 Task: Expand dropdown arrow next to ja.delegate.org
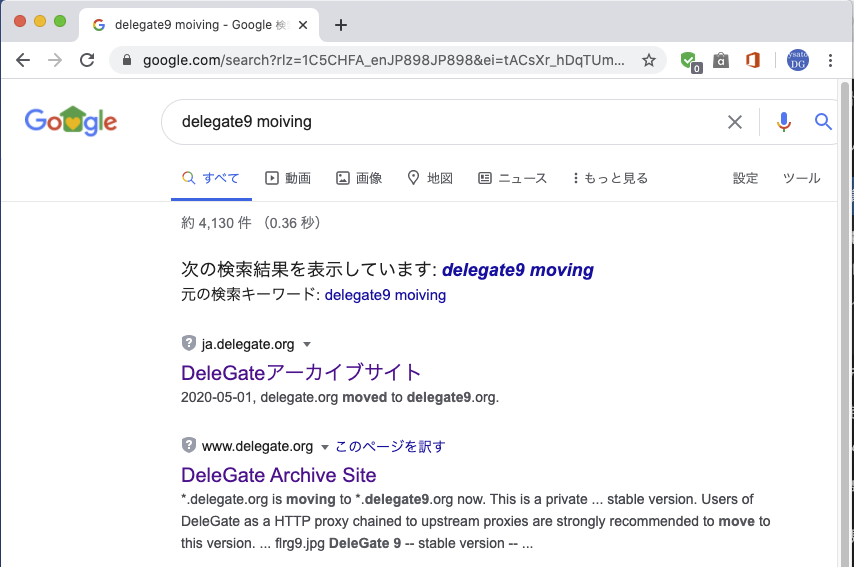click(307, 345)
